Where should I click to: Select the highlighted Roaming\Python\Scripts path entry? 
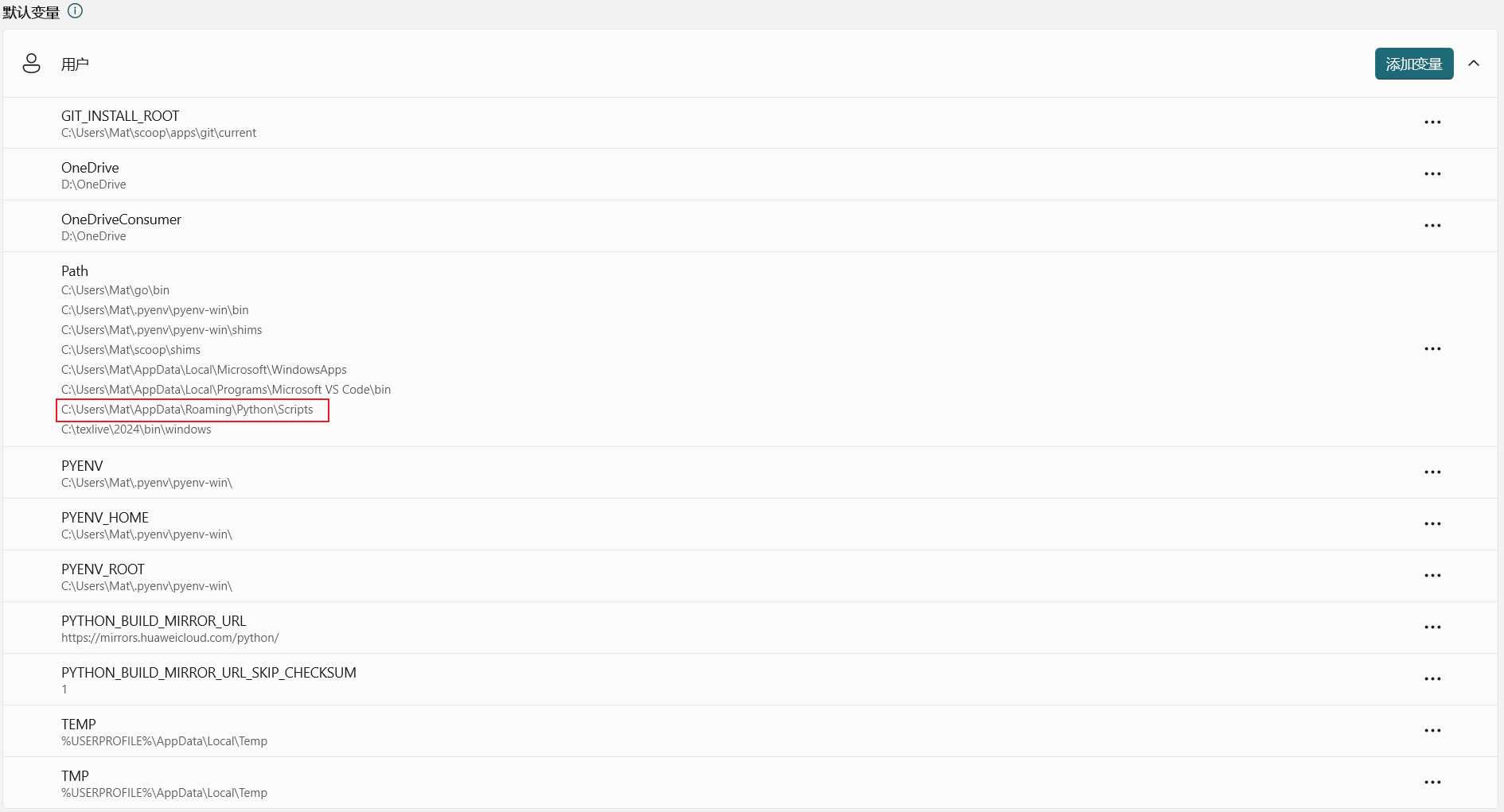[x=188, y=410]
